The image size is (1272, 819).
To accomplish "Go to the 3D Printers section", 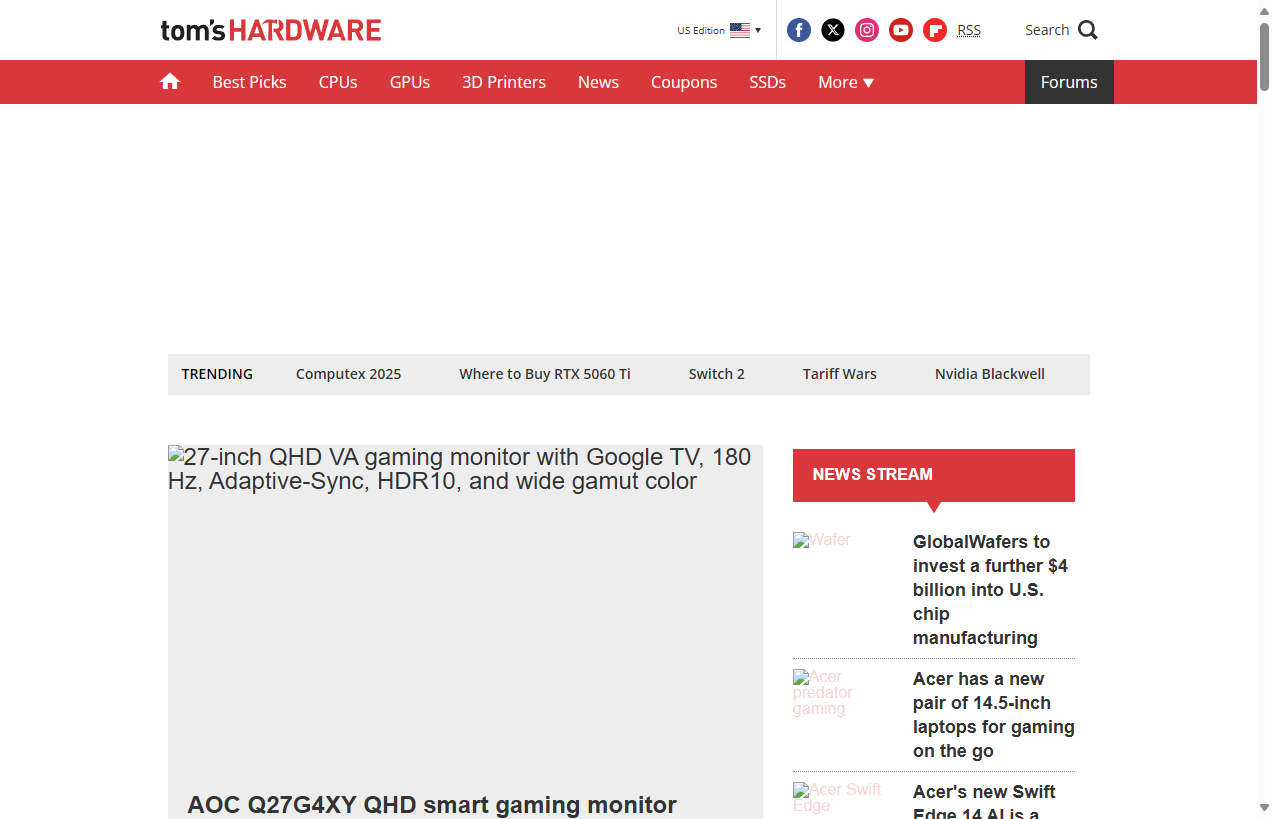I will click(x=504, y=82).
